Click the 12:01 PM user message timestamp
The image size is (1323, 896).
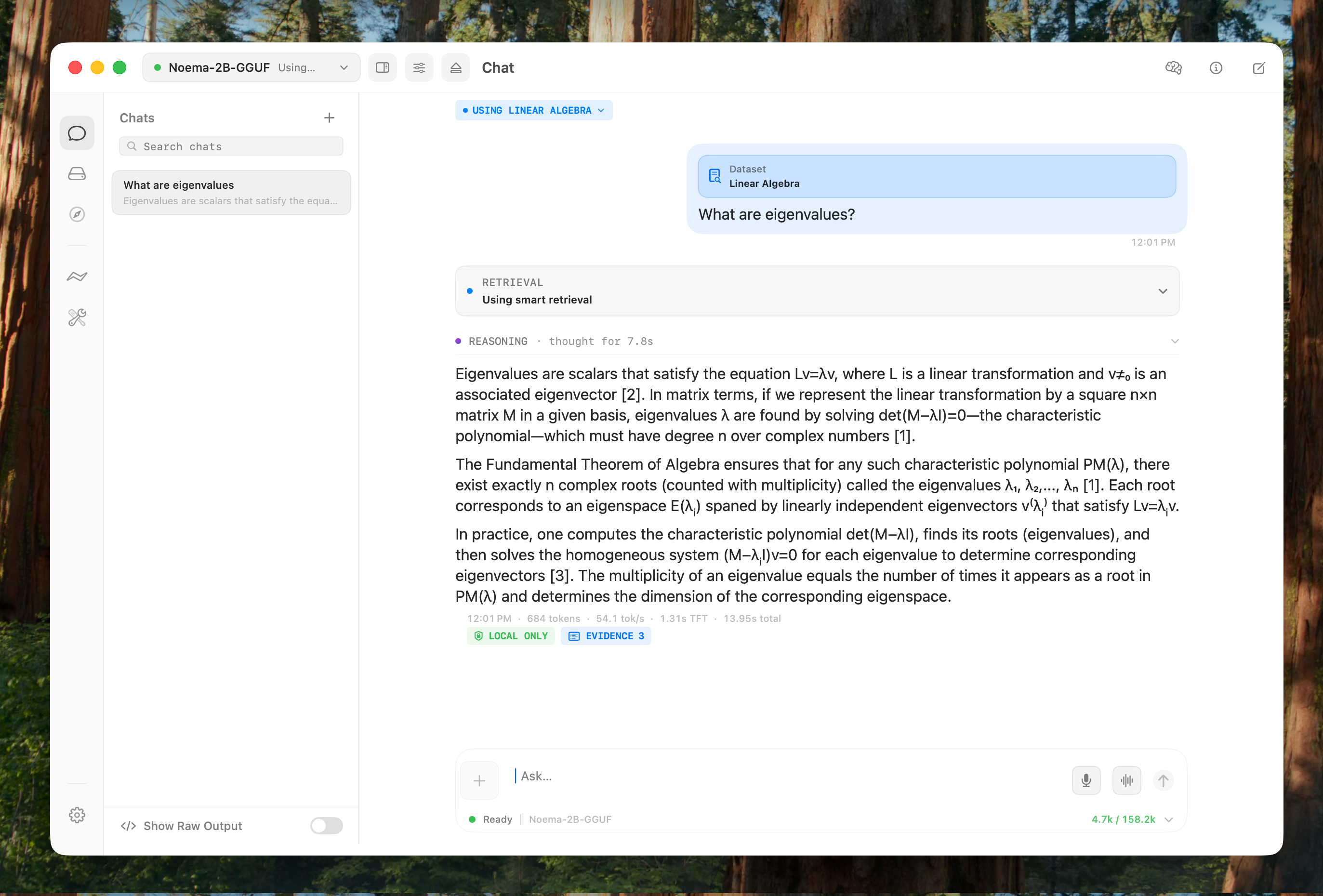[x=1153, y=242]
